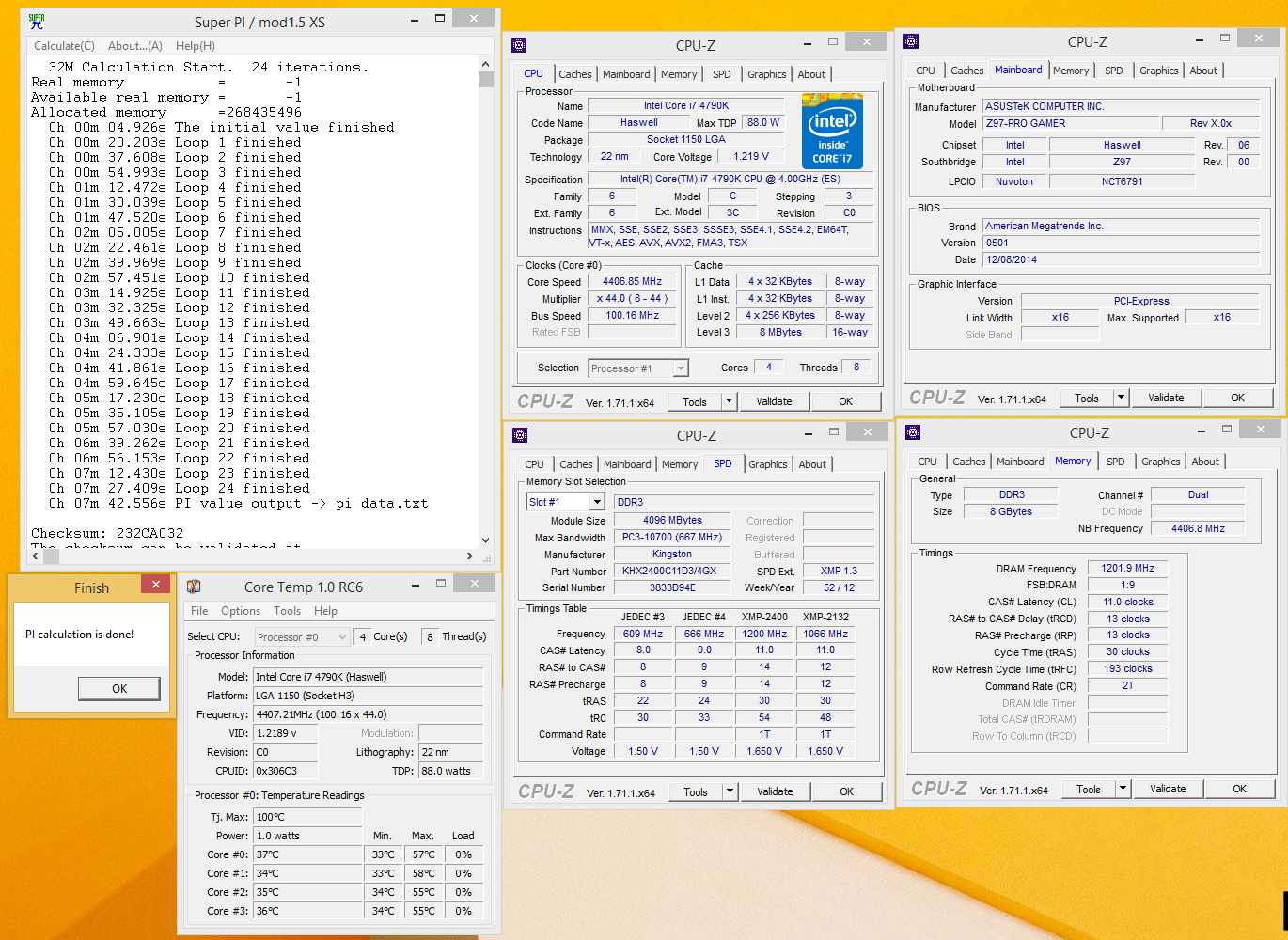Click the Tools button in Mainboard CPU-Z window
This screenshot has height=940, width=1288.
1087,398
